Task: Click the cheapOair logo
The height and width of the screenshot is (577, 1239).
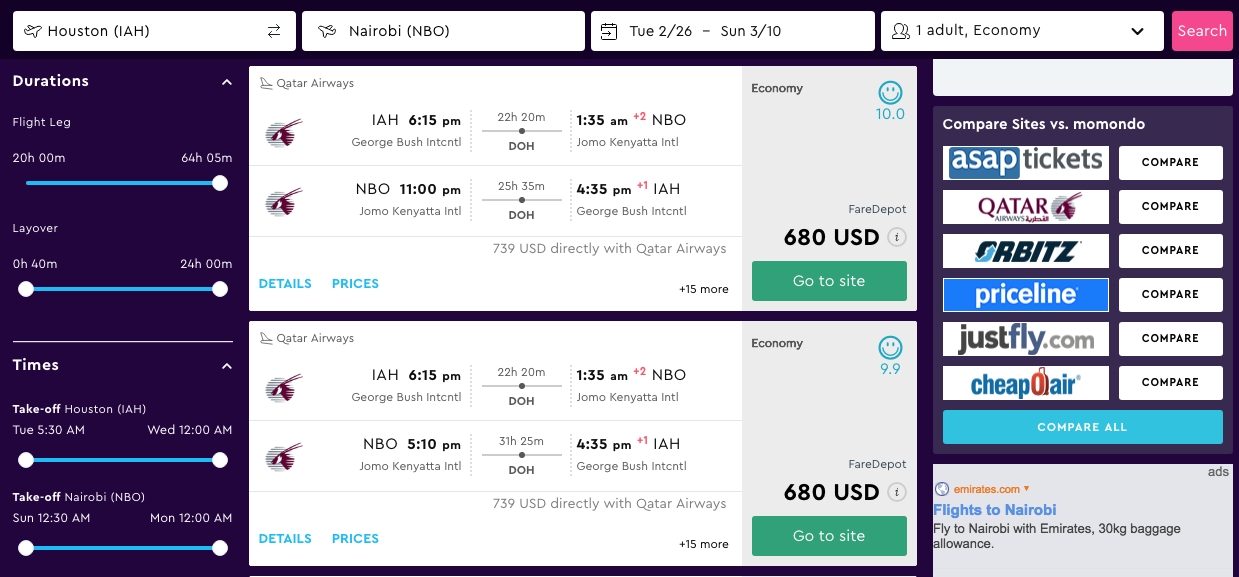Action: [x=1026, y=382]
